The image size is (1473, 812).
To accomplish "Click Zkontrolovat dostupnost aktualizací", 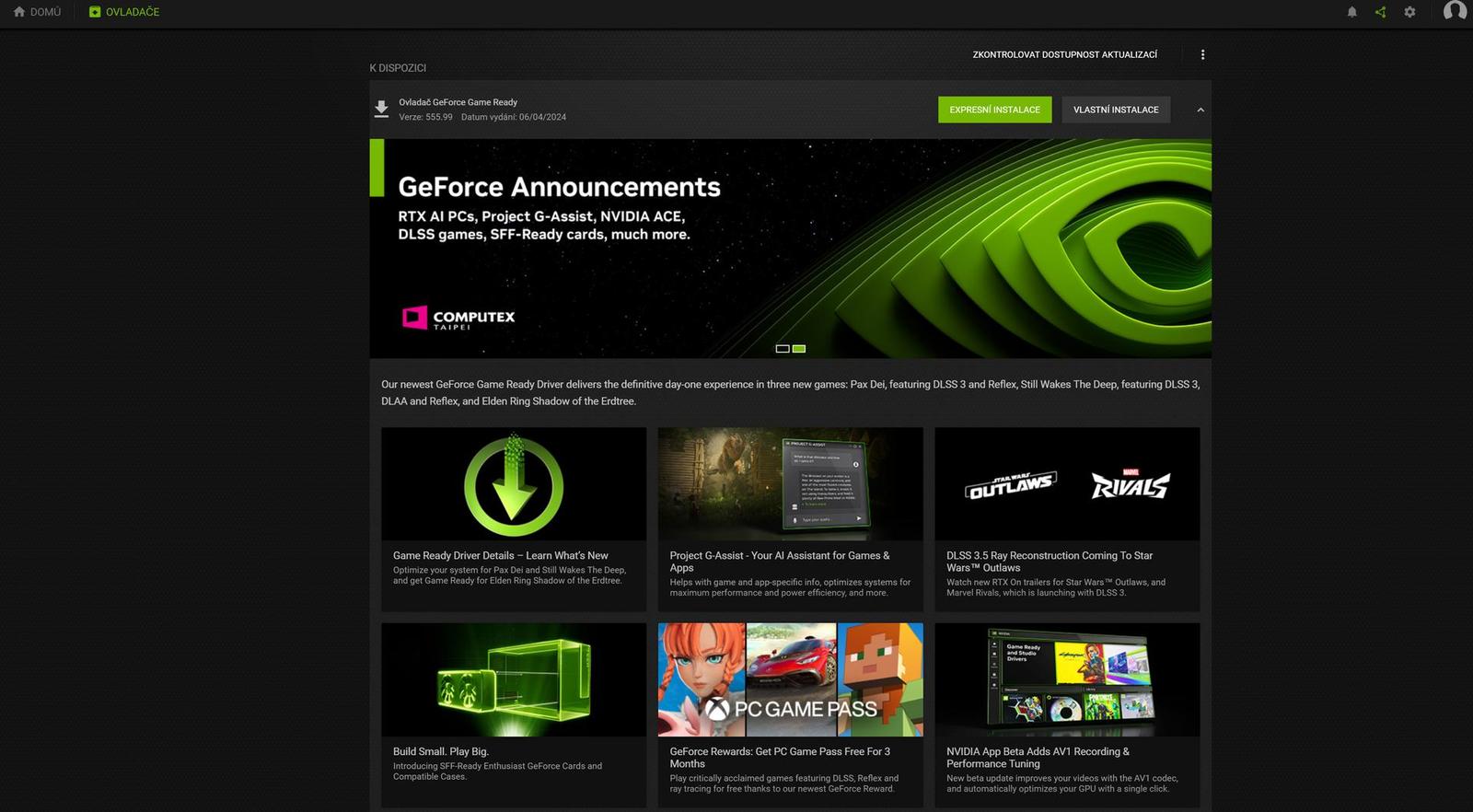I will [x=1065, y=54].
